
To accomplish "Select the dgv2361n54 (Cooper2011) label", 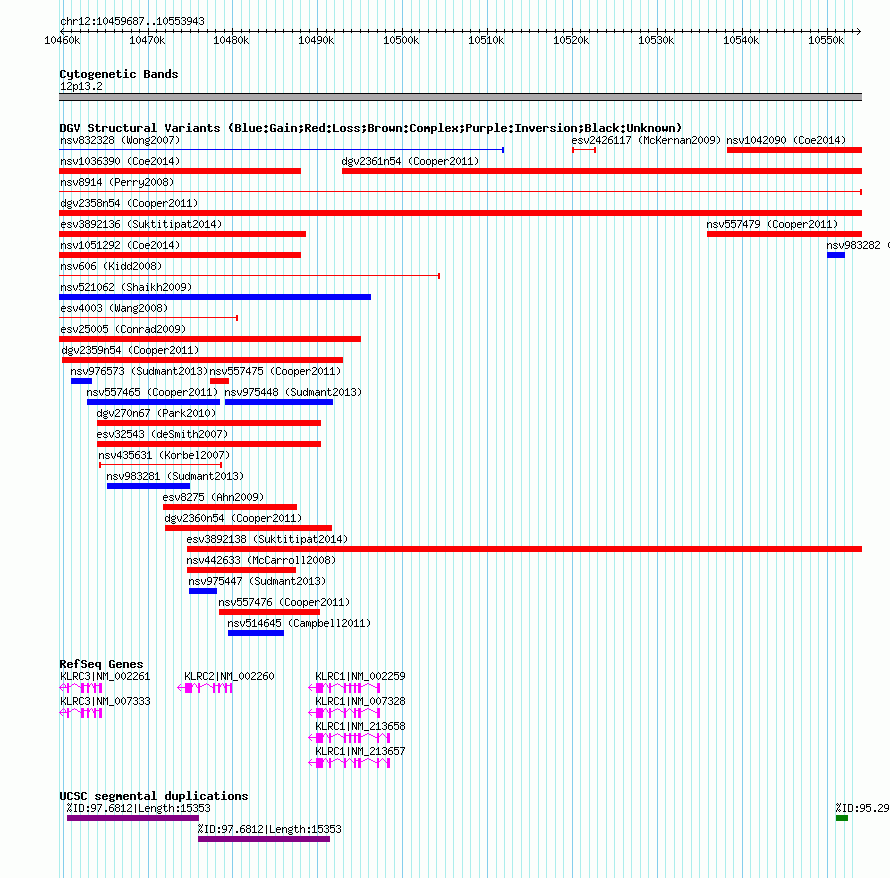I will (410, 161).
